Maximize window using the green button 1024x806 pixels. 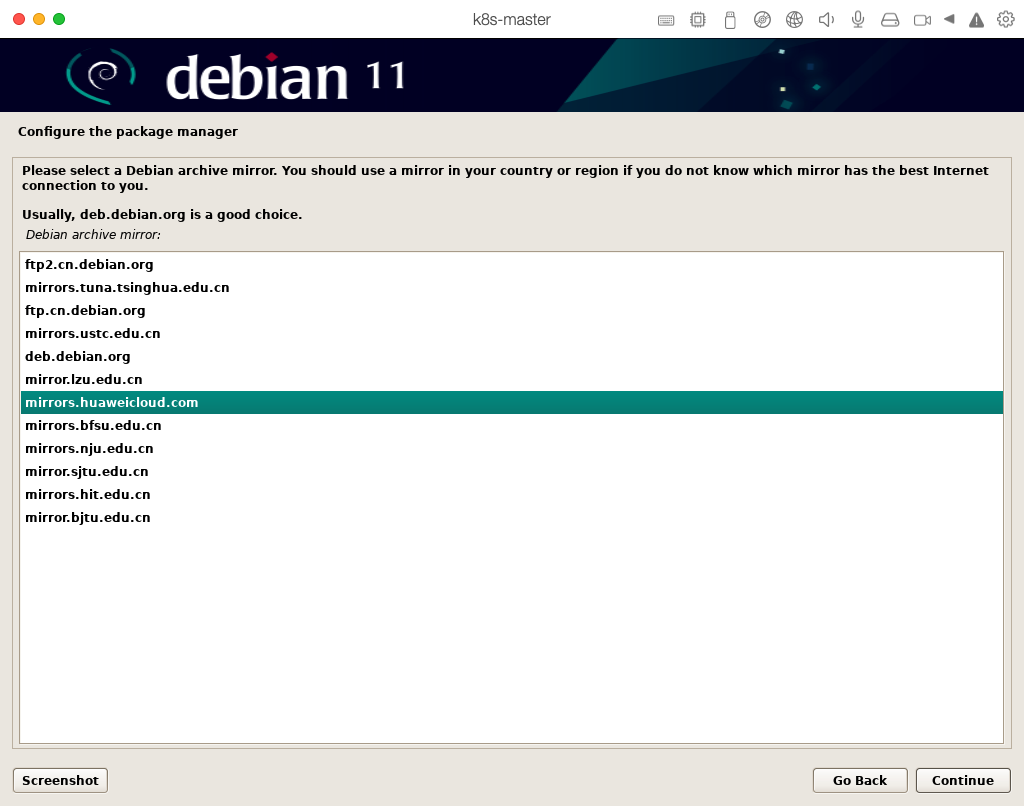[59, 19]
